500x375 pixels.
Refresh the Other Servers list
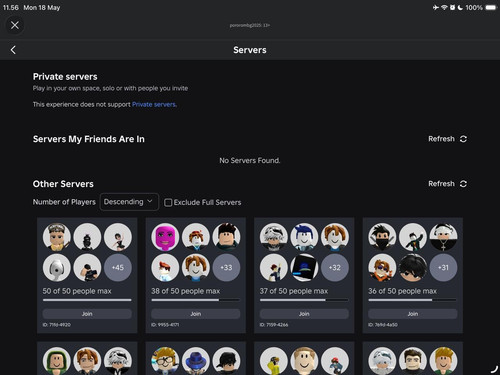pyautogui.click(x=447, y=184)
